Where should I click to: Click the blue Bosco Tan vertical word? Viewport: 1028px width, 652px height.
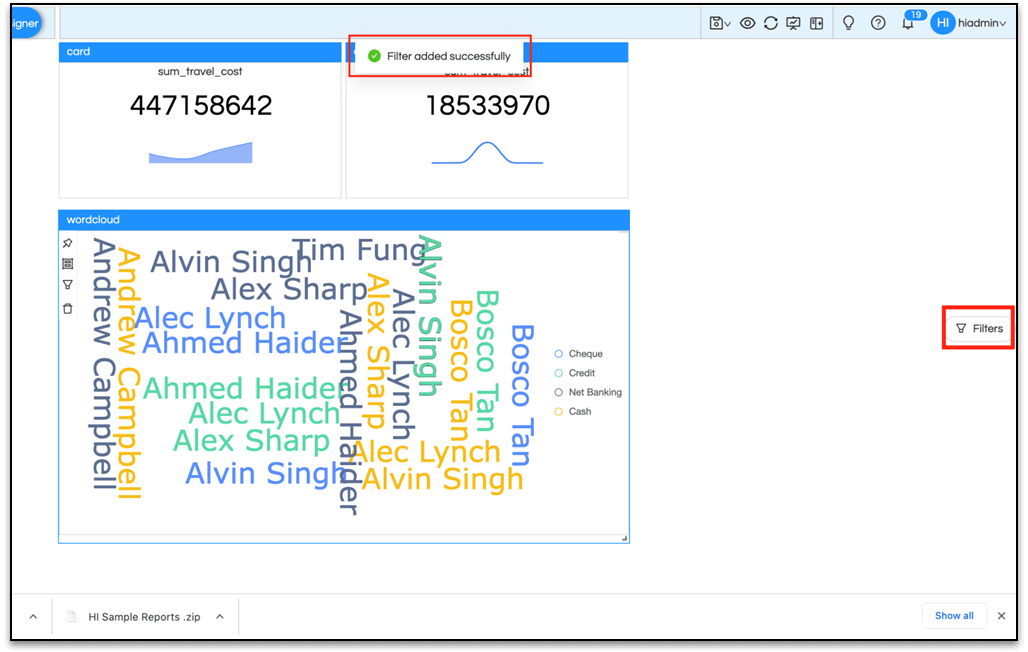522,396
